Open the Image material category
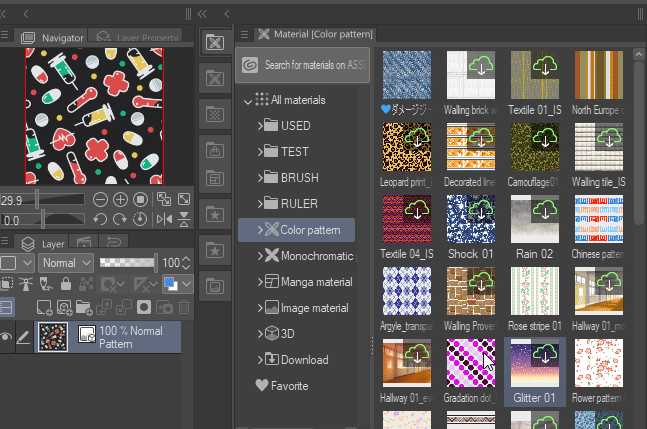Viewport: 647px width, 429px height. [305, 308]
